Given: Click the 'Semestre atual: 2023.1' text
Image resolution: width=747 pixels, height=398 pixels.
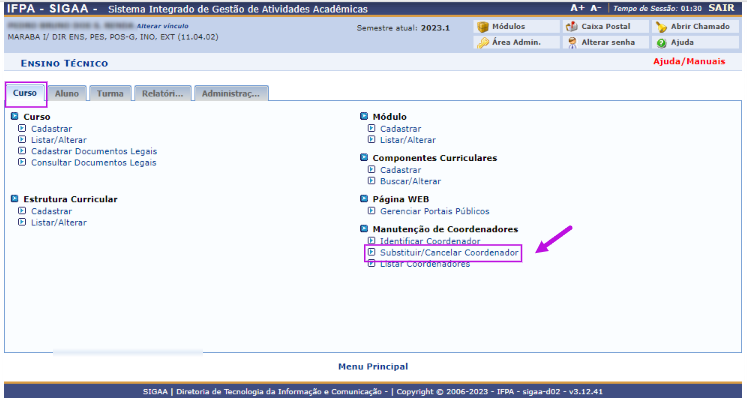Looking at the screenshot, I should tap(403, 28).
